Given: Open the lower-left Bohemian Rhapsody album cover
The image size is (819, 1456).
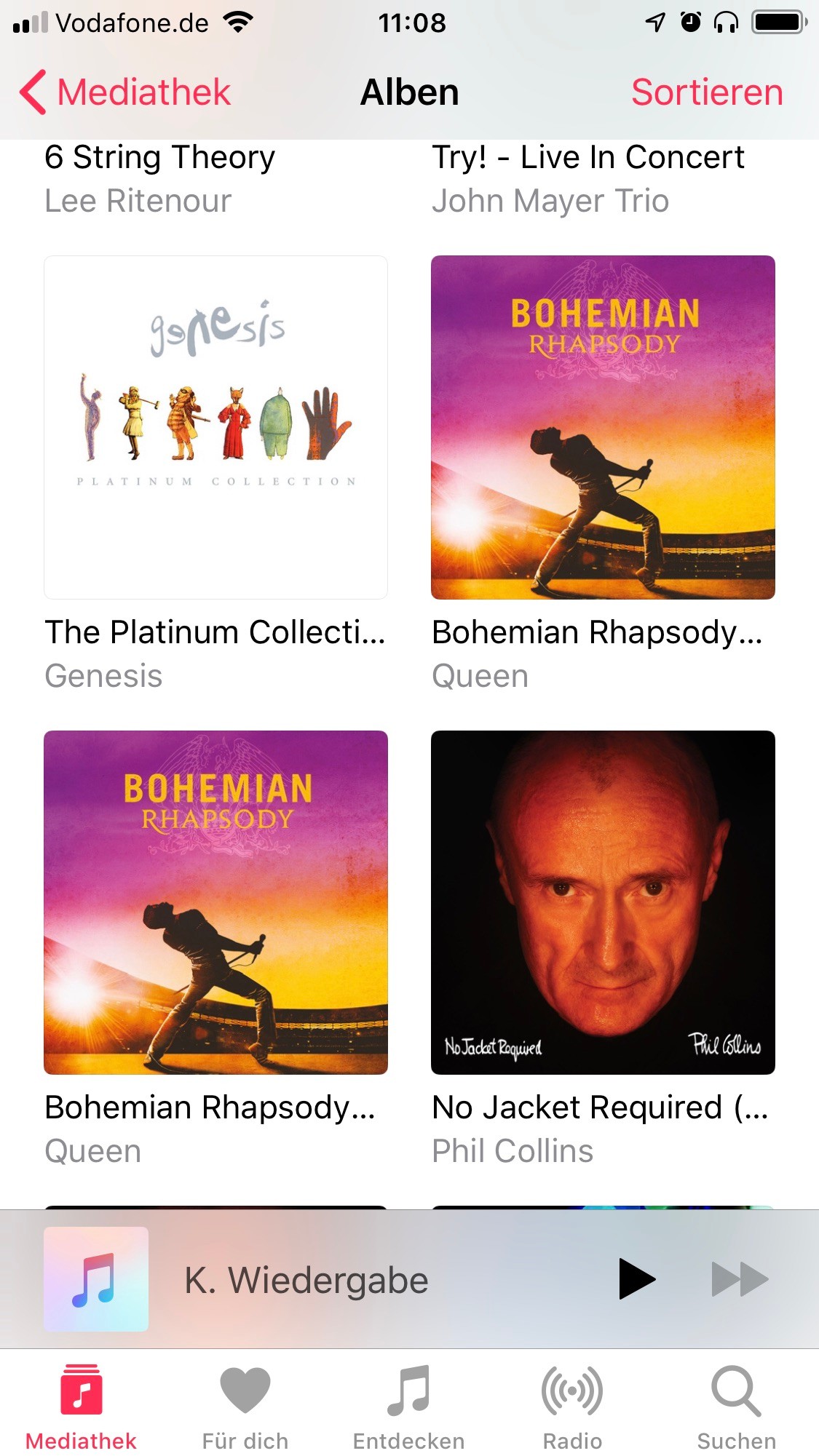Looking at the screenshot, I should (x=215, y=902).
